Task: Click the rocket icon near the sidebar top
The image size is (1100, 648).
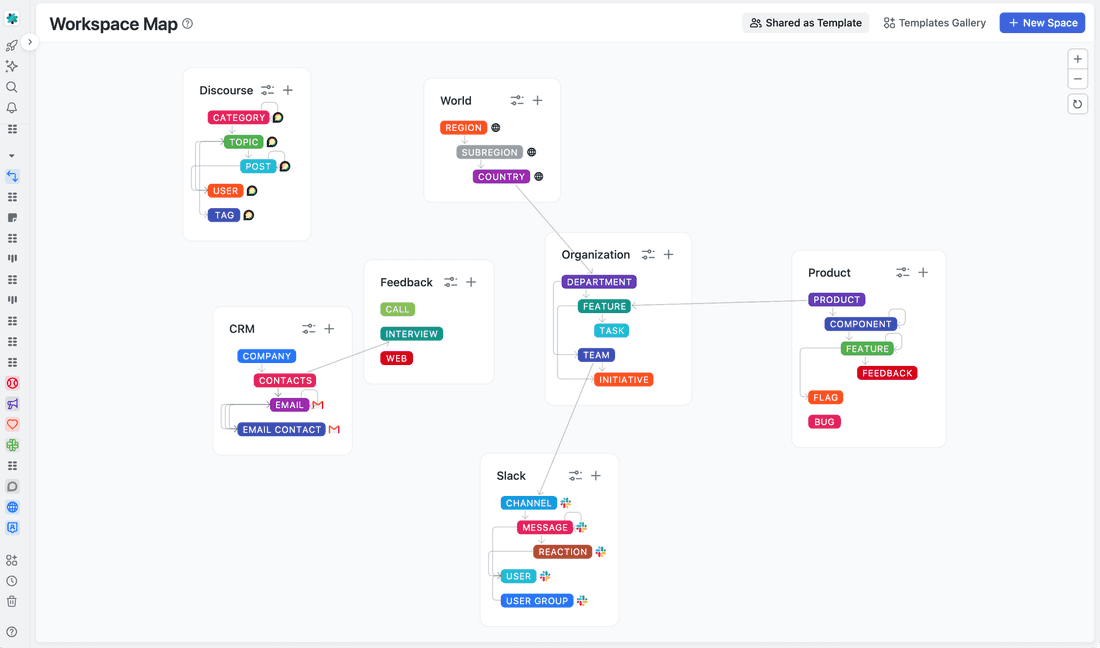Action: tap(13, 45)
